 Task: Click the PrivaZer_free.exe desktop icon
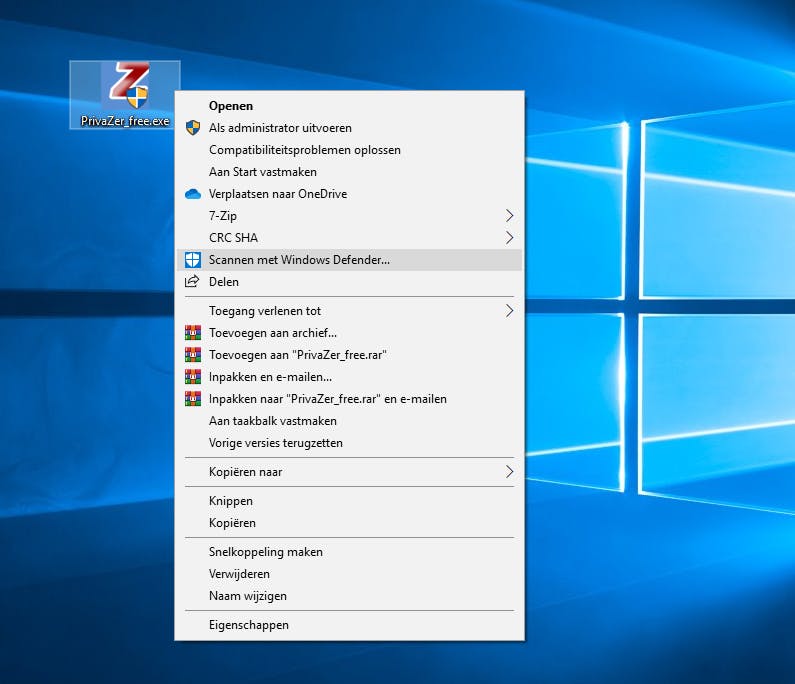pyautogui.click(x=125, y=93)
